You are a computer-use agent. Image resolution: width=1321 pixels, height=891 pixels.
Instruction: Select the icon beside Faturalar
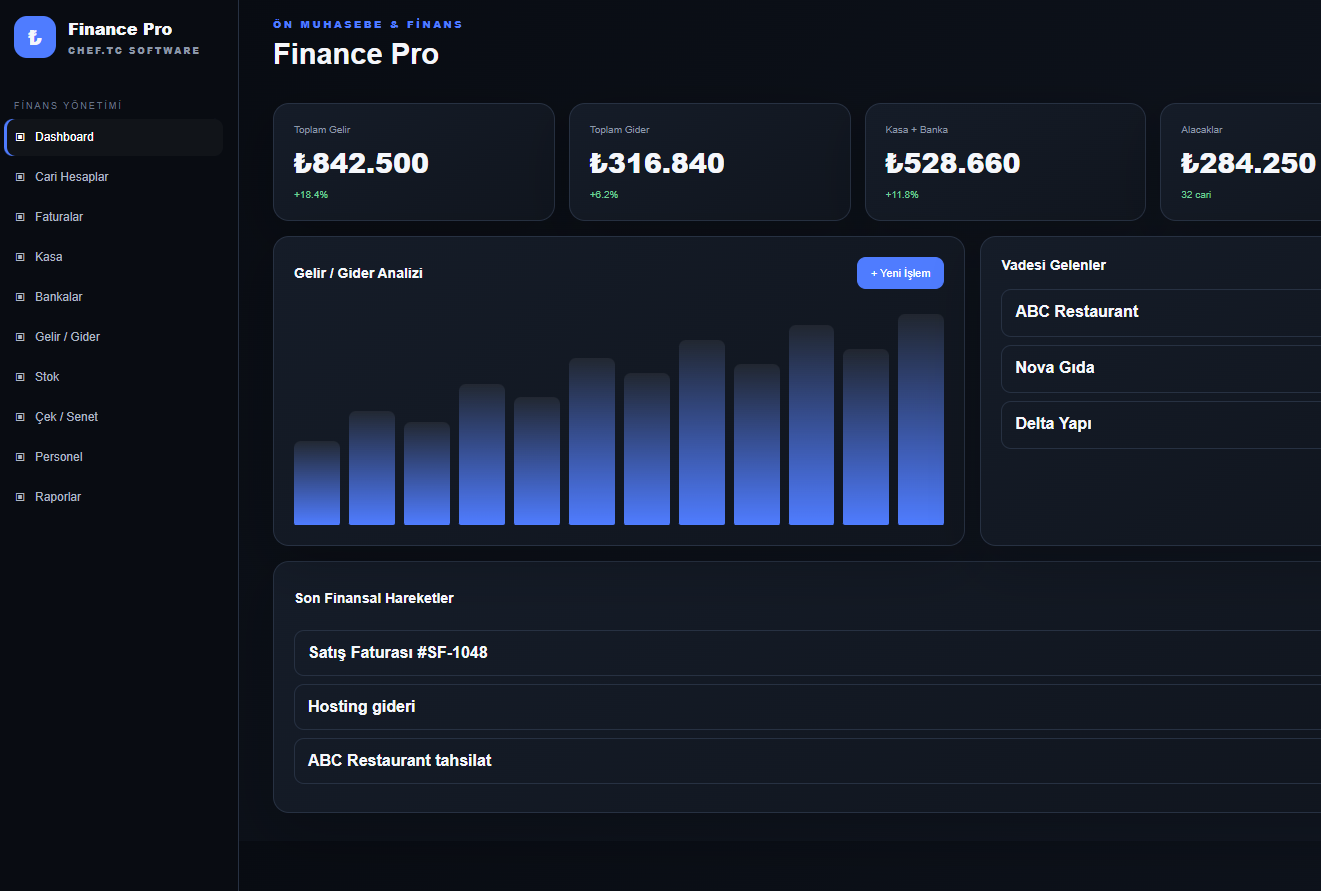(x=20, y=217)
